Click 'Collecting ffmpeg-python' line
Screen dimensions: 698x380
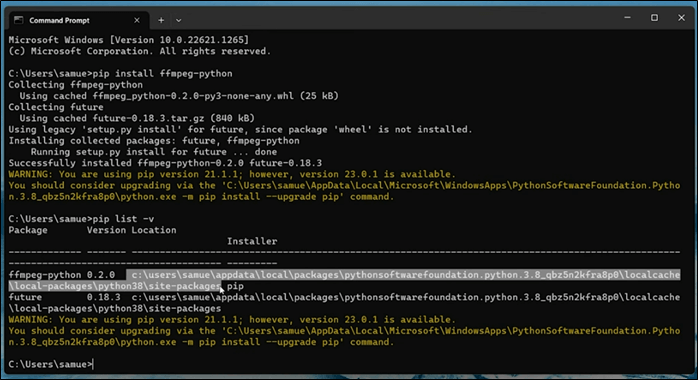pos(76,85)
